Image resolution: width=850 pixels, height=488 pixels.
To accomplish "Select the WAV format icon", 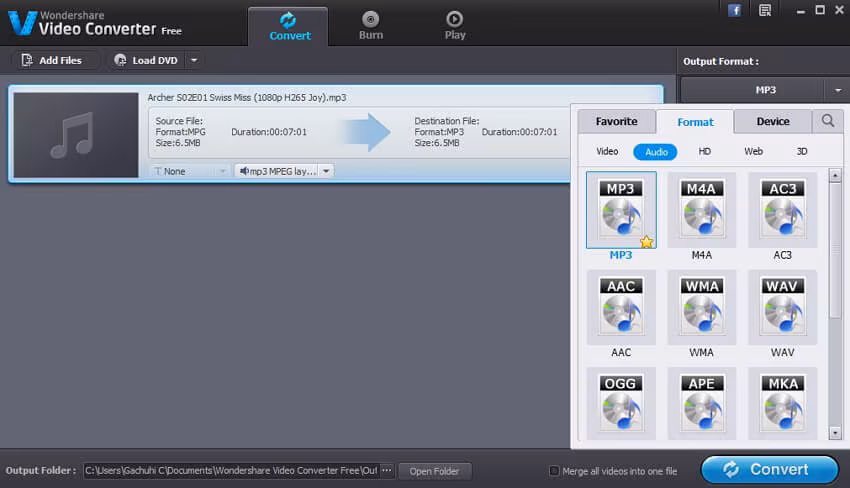I will coord(782,307).
